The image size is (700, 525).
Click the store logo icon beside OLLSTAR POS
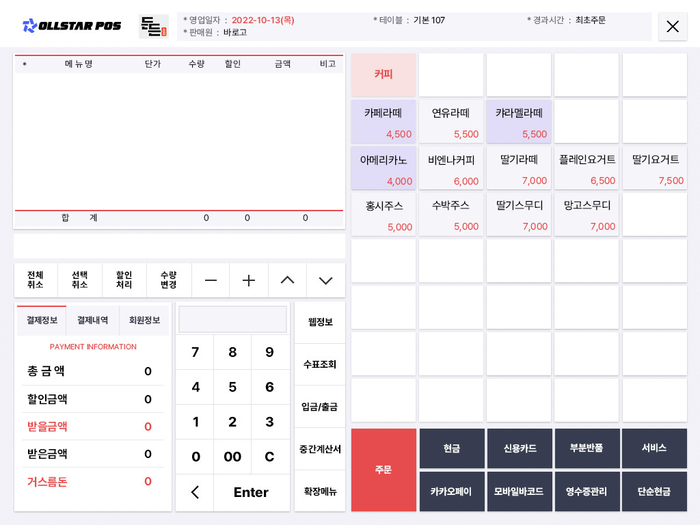pyautogui.click(x=154, y=26)
